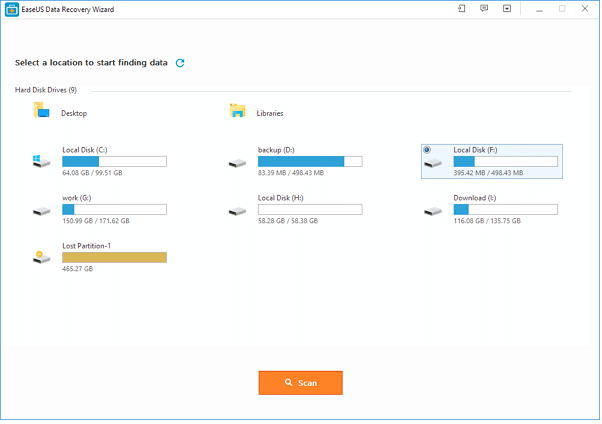The height and width of the screenshot is (424, 602).
Task: Click the '395.42 MB / 498.43 MB' size text
Action: click(x=488, y=173)
